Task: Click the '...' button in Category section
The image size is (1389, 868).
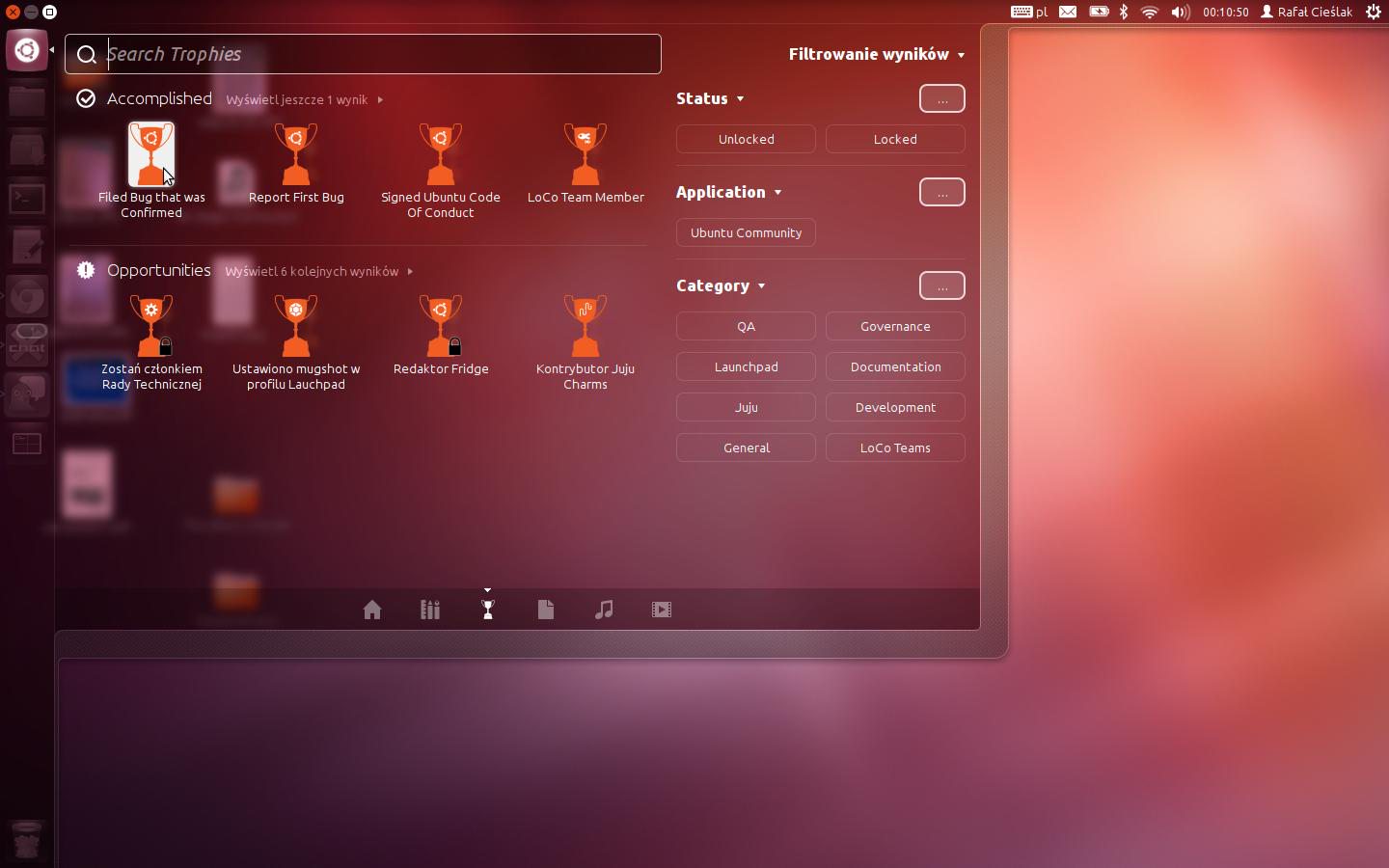Action: point(942,285)
